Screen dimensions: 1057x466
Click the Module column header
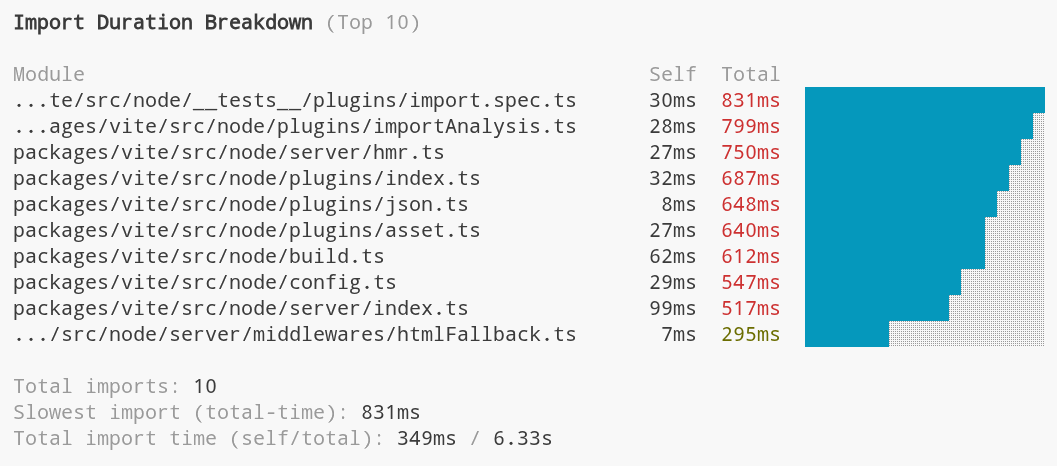tap(49, 74)
